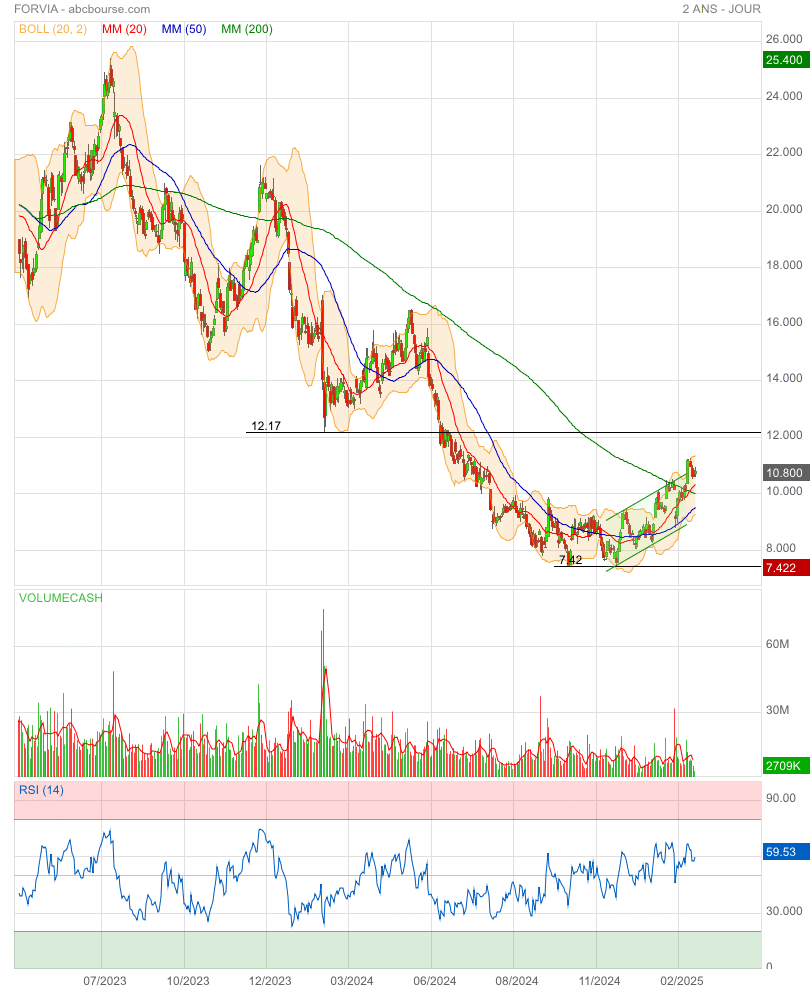Click the 18.000 price axis label
810x991 pixels.
pyautogui.click(x=784, y=265)
